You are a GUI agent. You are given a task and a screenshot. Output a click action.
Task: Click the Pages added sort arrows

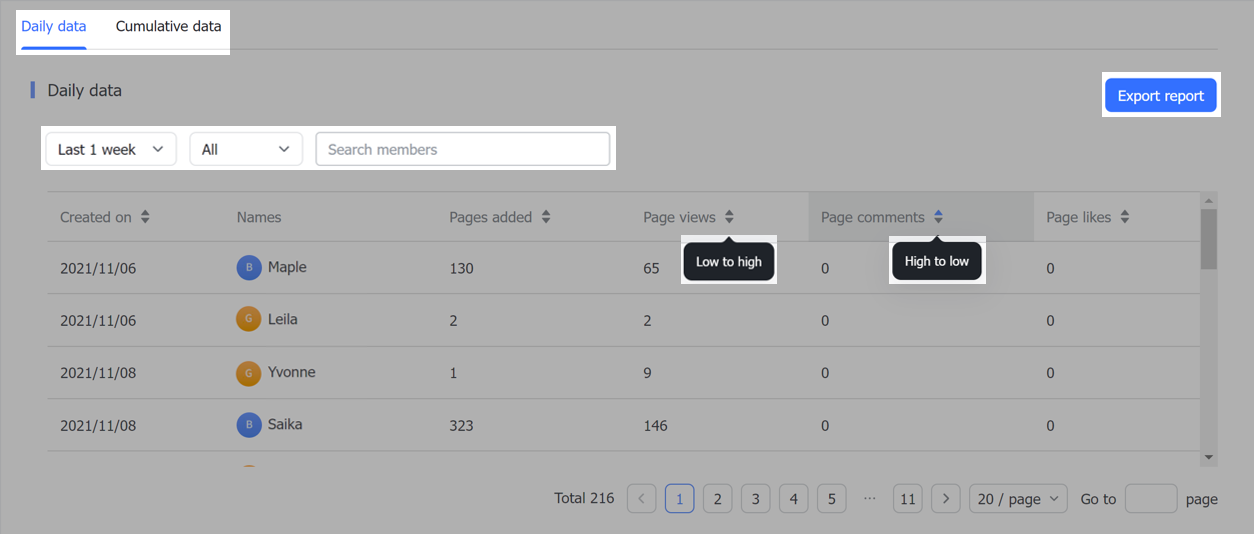click(546, 217)
